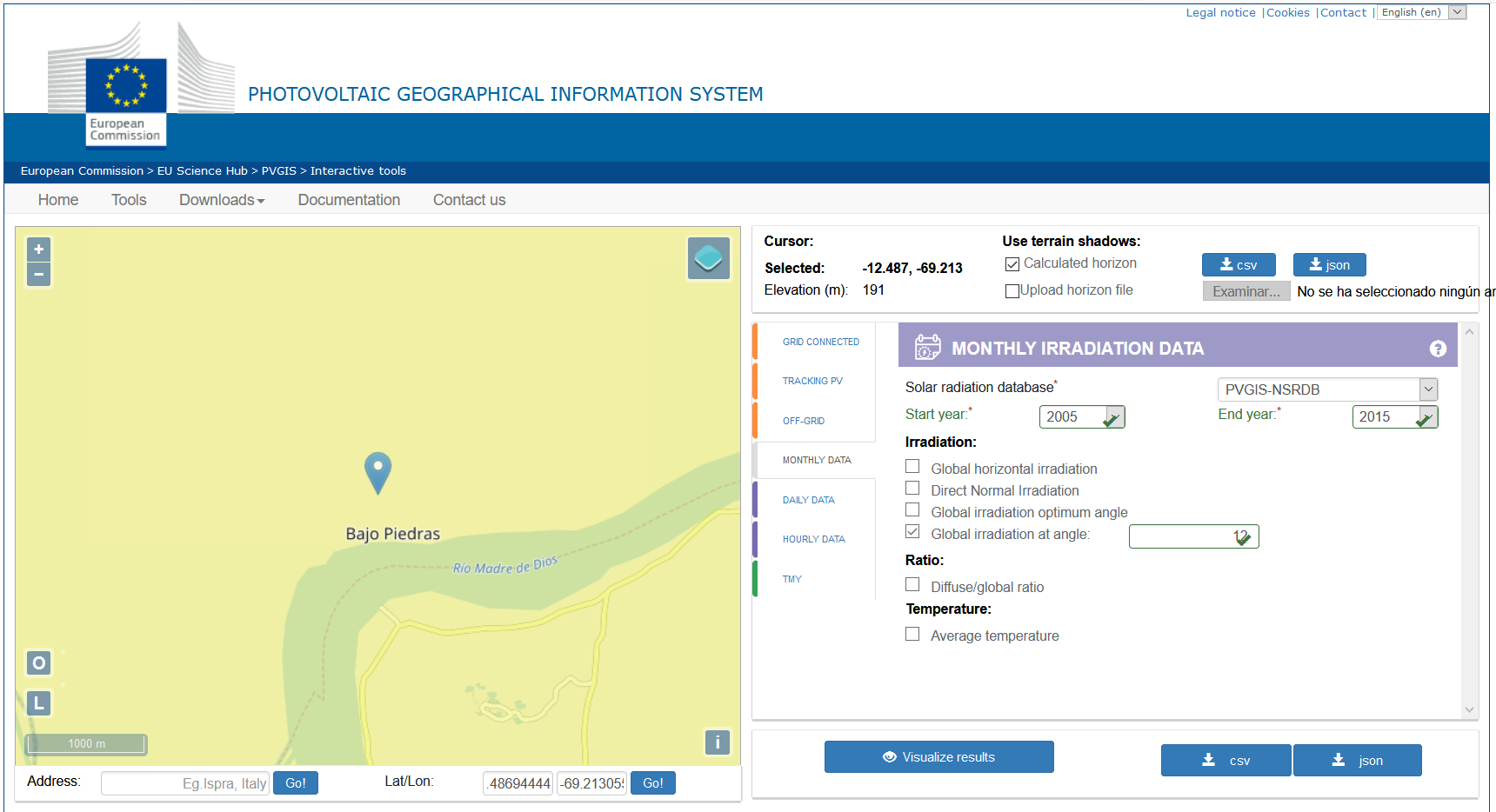
Task: Open the Legal notice link
Action: tap(1221, 12)
